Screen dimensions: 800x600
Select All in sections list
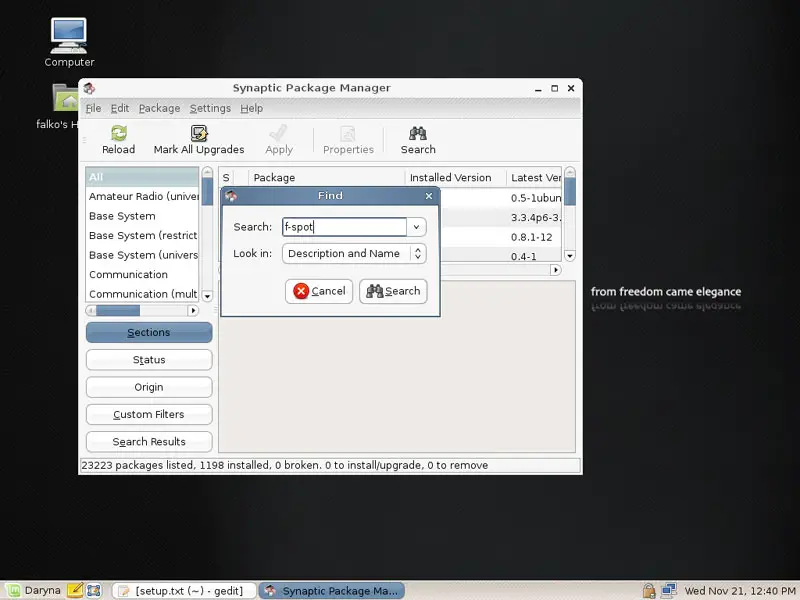coord(142,177)
